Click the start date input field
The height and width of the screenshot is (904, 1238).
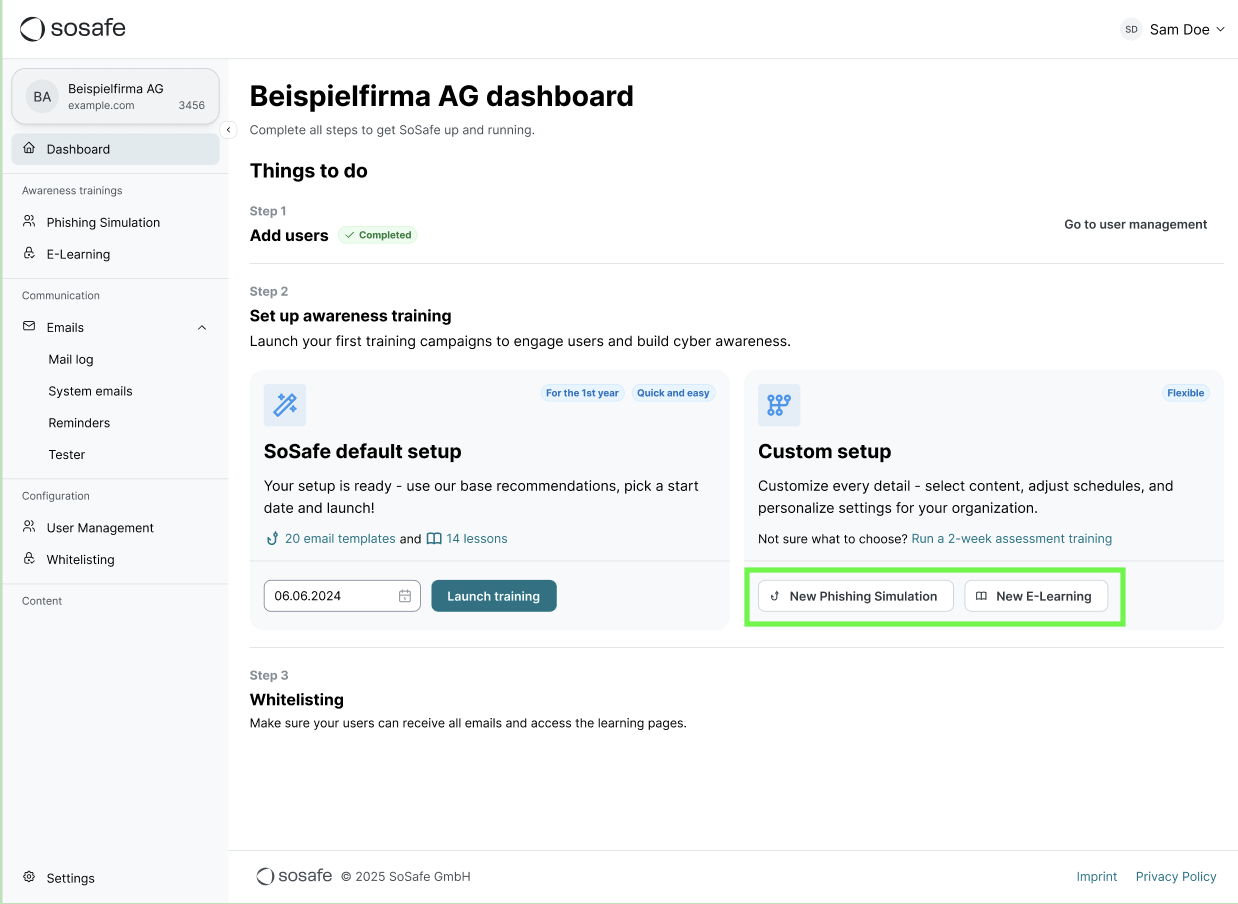tap(330, 596)
